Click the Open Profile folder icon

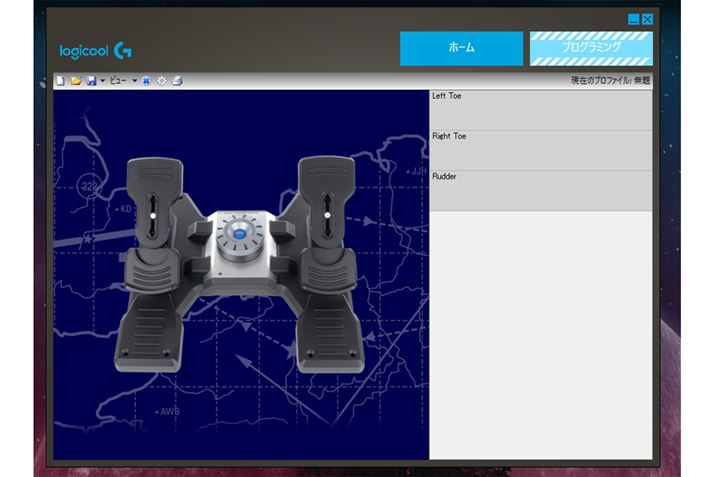click(75, 80)
